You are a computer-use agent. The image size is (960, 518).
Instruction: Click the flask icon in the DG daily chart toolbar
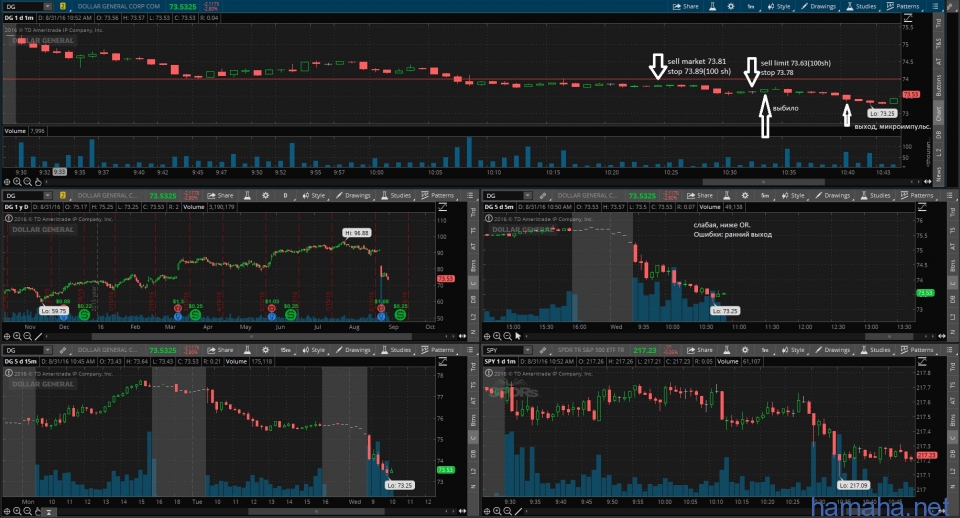pos(247,195)
